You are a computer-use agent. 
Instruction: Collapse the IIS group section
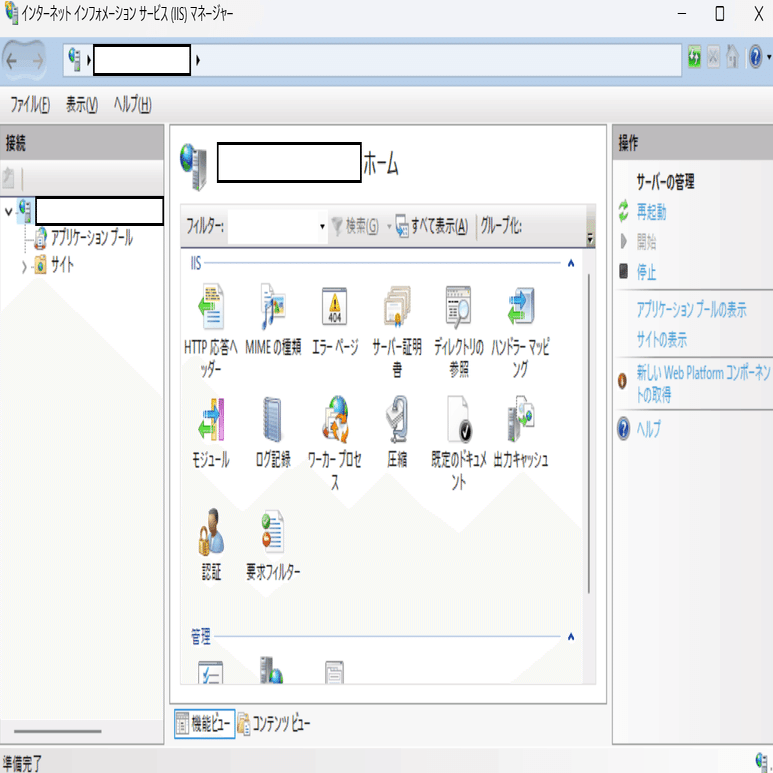coord(571,263)
